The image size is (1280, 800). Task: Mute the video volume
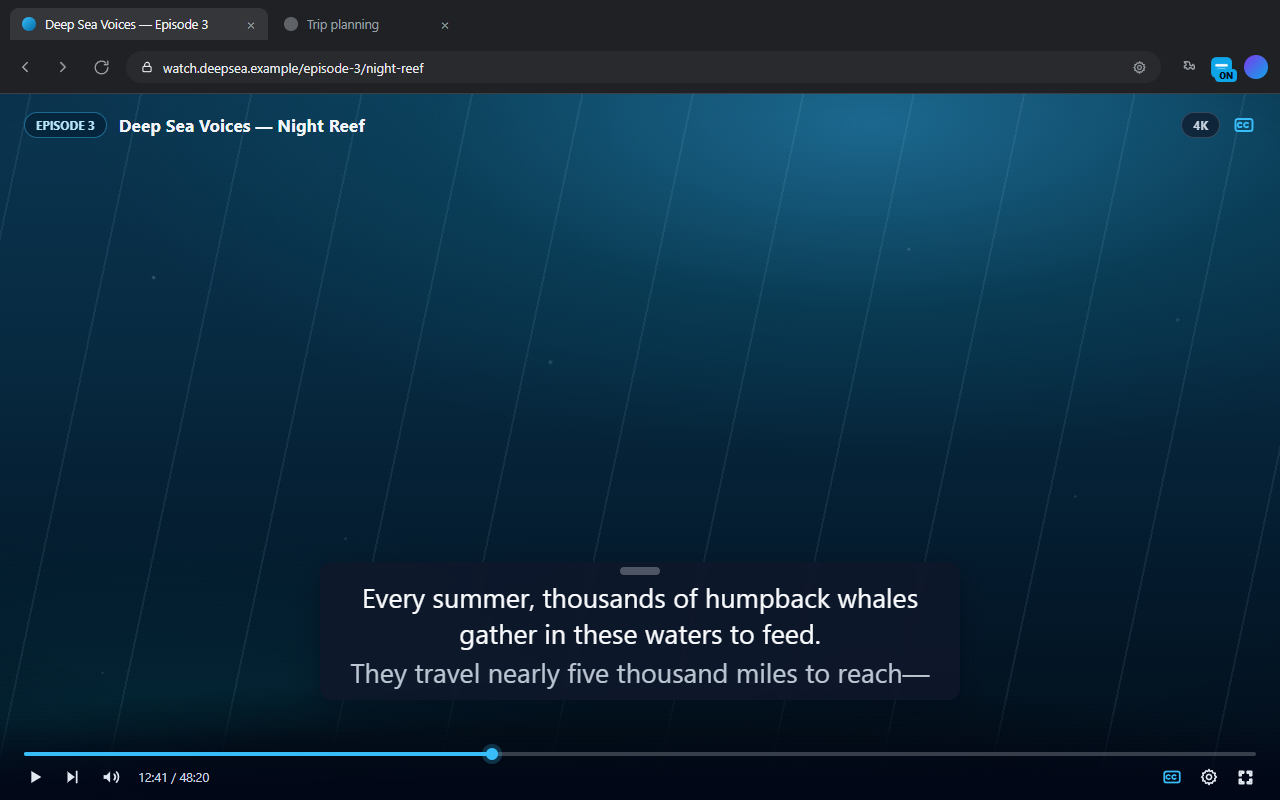[111, 777]
